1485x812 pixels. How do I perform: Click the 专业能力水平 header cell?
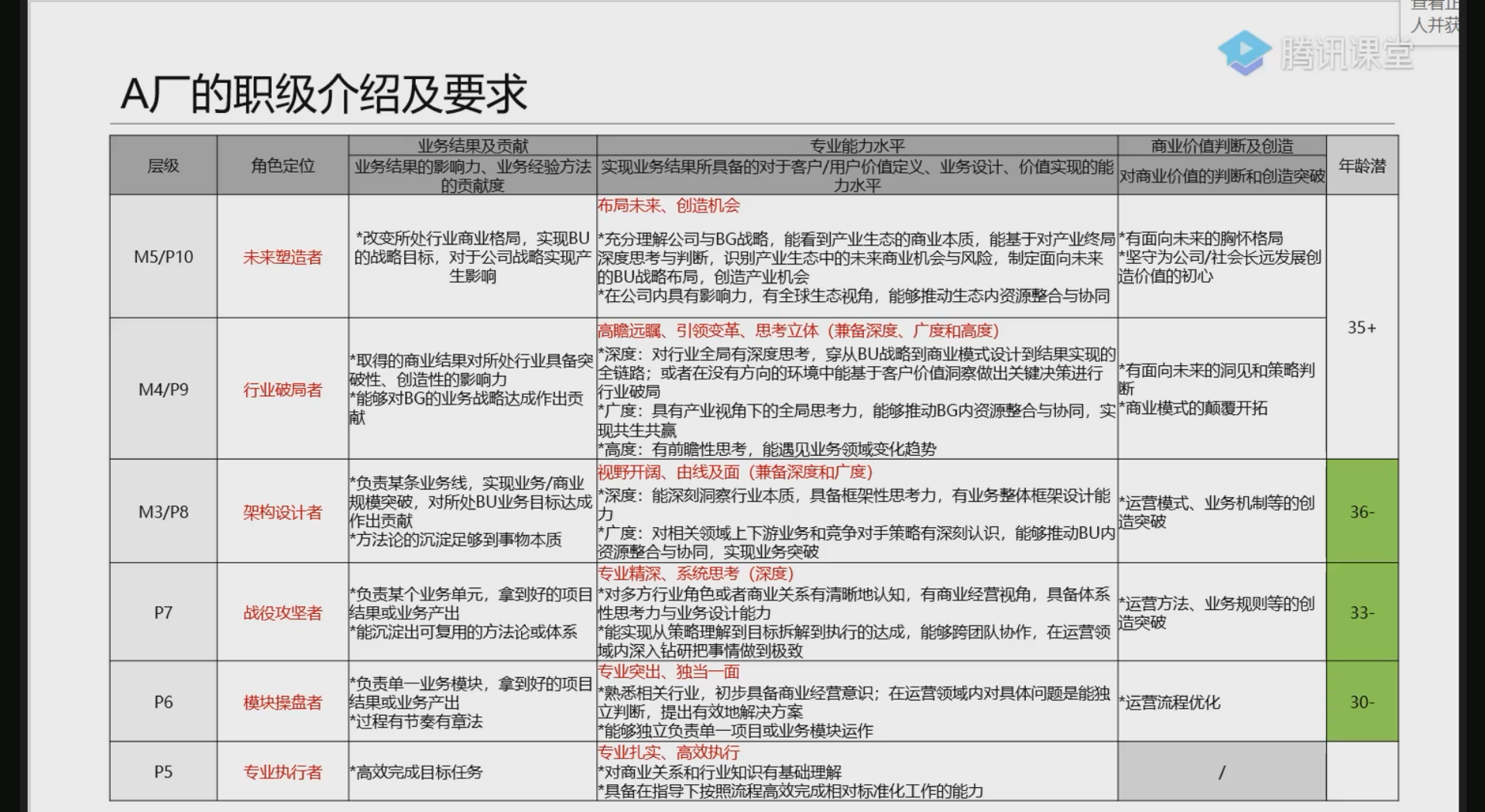(x=857, y=146)
